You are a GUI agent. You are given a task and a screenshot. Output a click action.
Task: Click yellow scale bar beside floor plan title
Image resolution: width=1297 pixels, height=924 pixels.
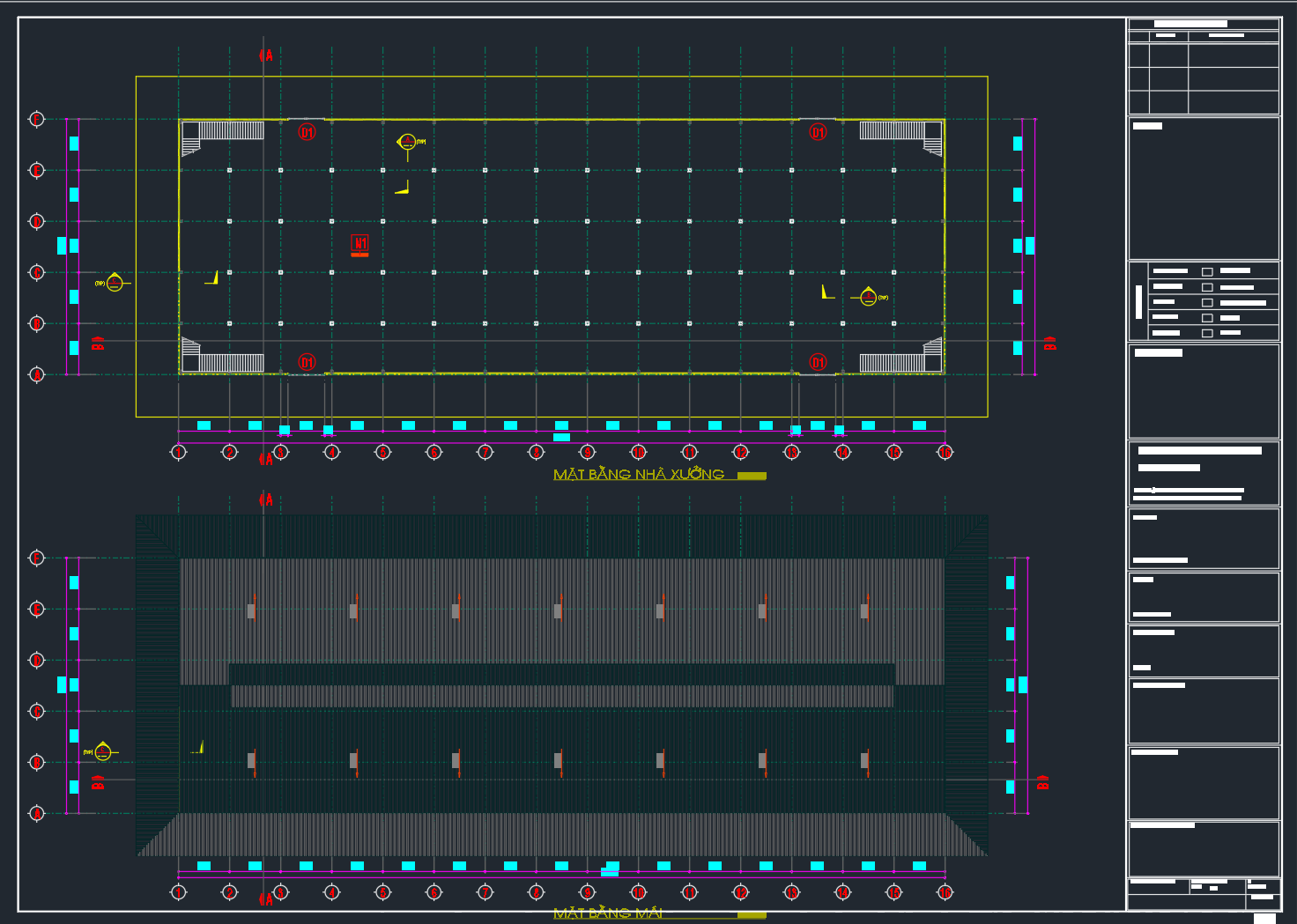click(752, 476)
